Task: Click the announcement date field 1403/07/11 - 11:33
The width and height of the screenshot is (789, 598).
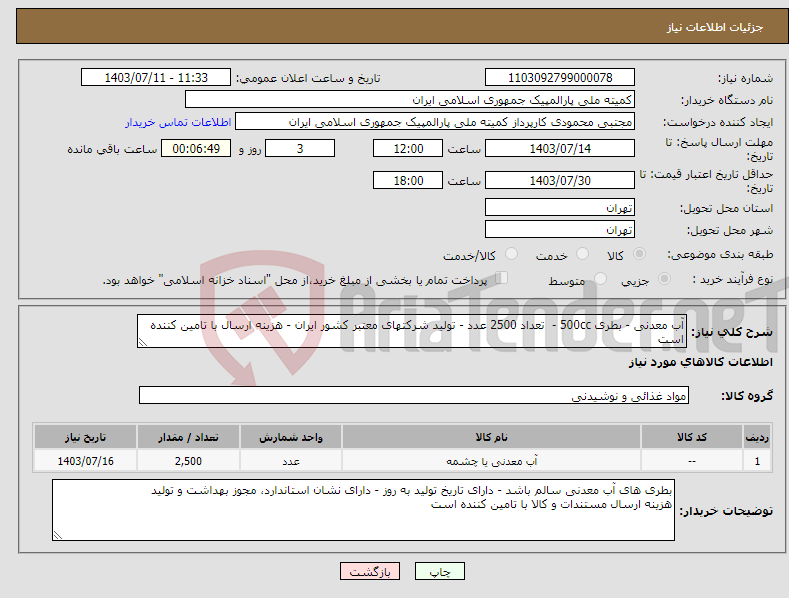Action: click(x=155, y=78)
